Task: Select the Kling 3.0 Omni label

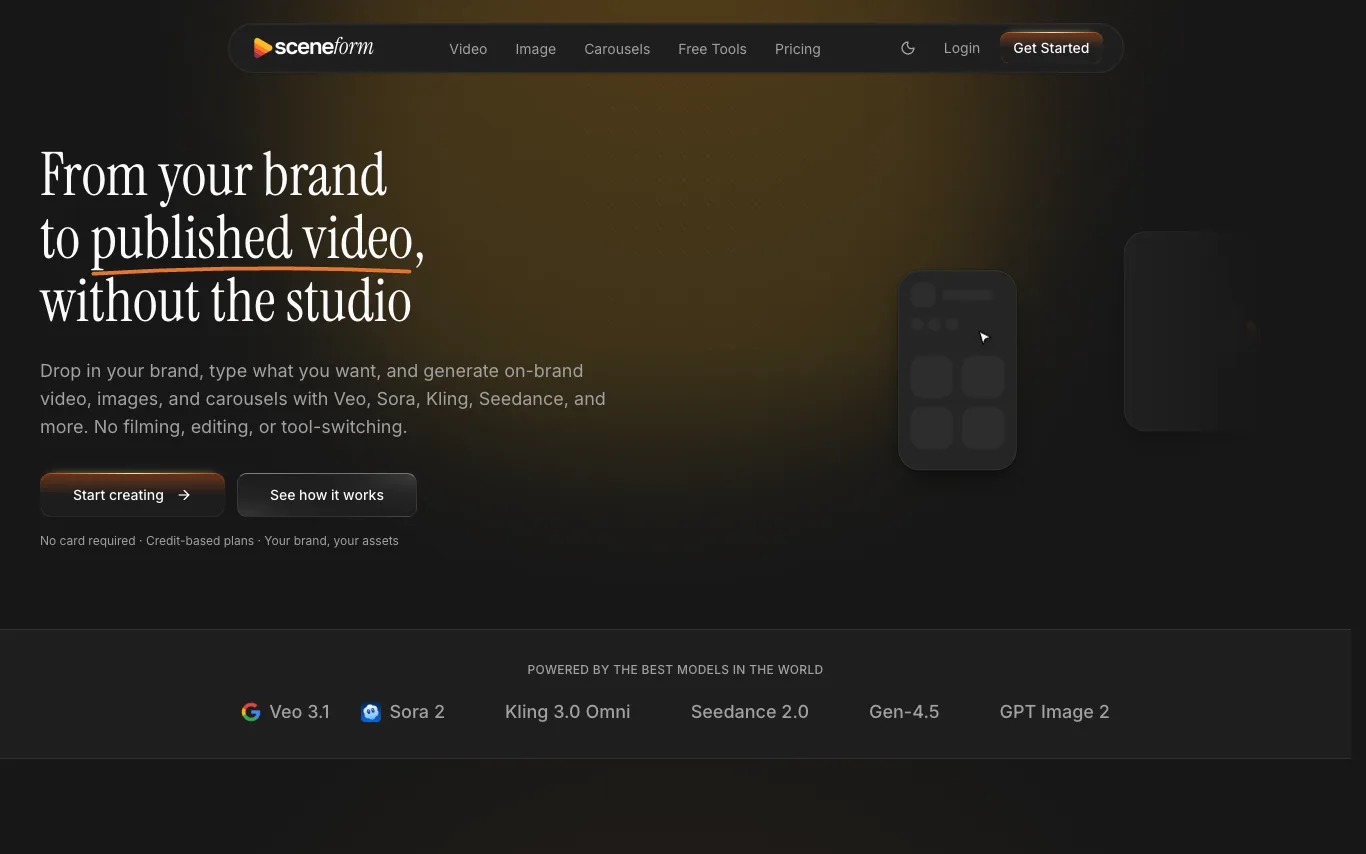Action: pyautogui.click(x=568, y=712)
